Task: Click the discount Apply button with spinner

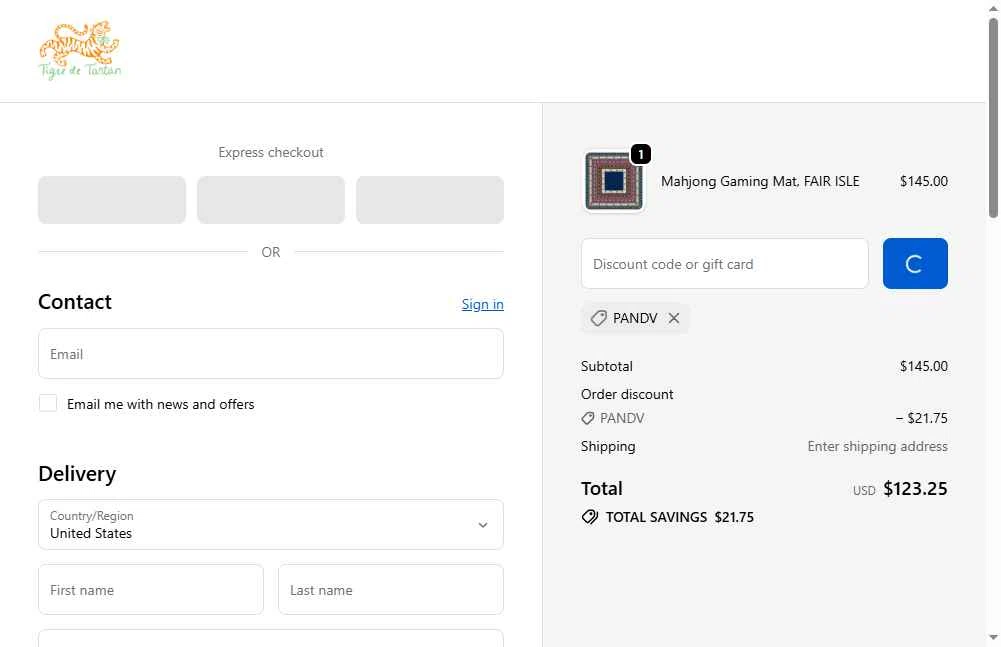Action: coord(915,263)
